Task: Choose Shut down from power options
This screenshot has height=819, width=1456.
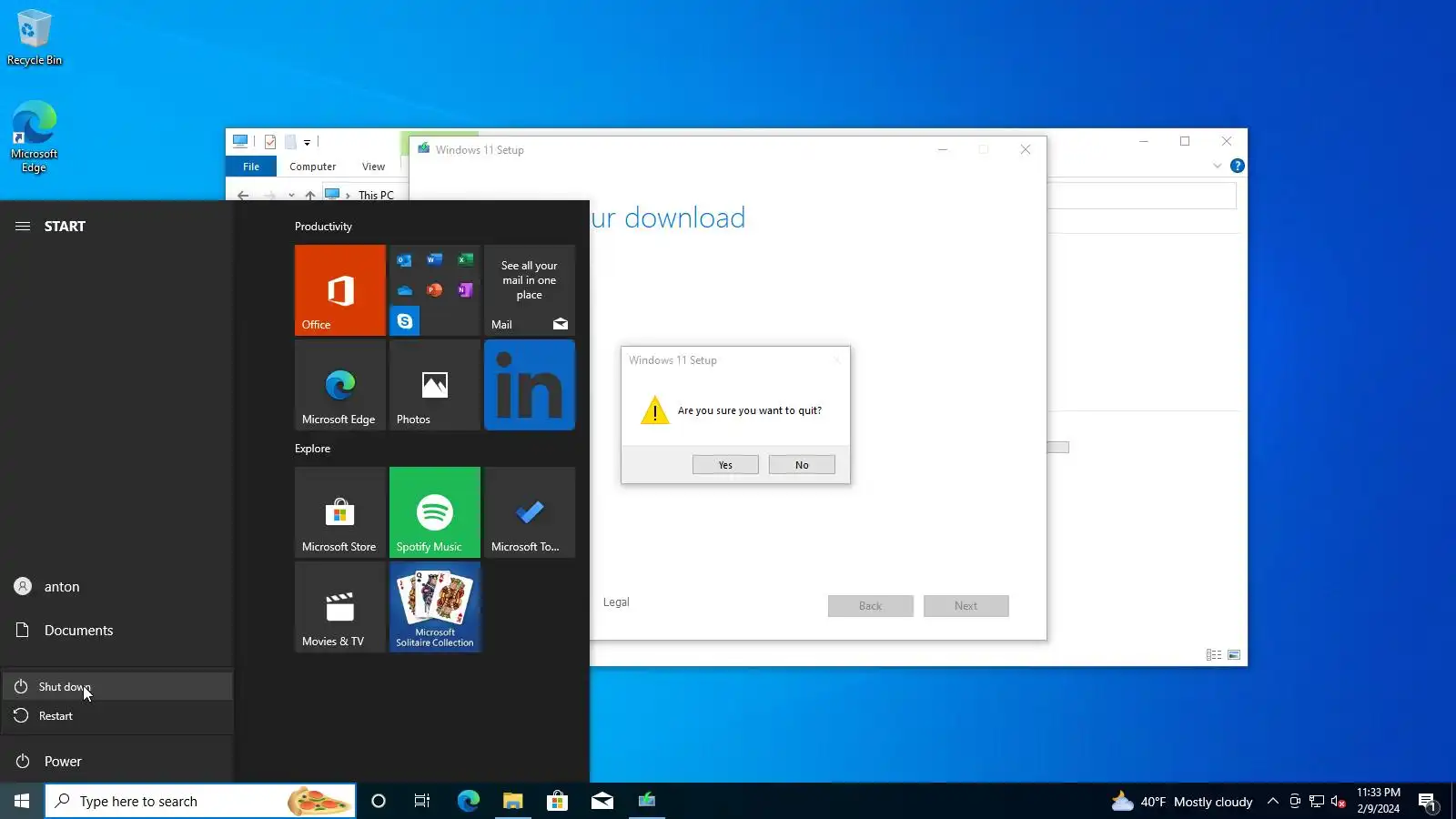Action: point(117,687)
